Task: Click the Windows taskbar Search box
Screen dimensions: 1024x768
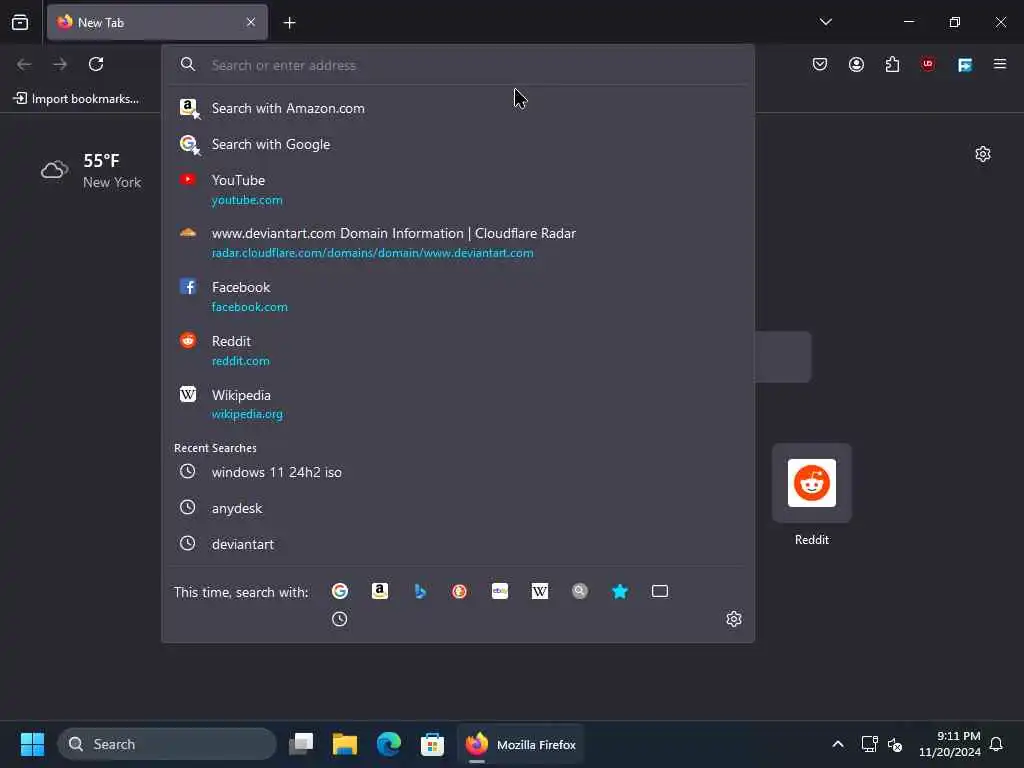Action: coord(167,744)
